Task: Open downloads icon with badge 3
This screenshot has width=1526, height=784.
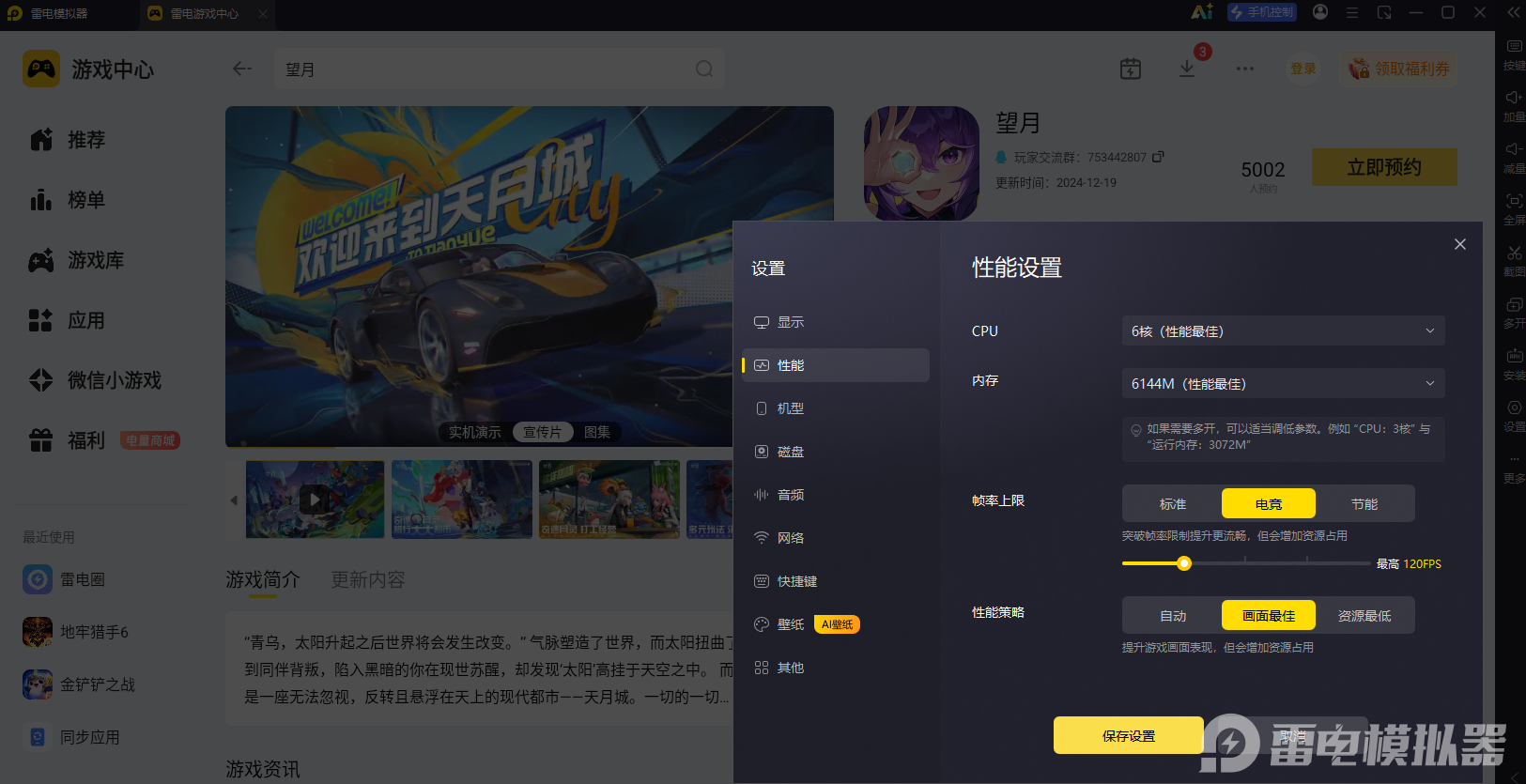Action: tap(1187, 69)
